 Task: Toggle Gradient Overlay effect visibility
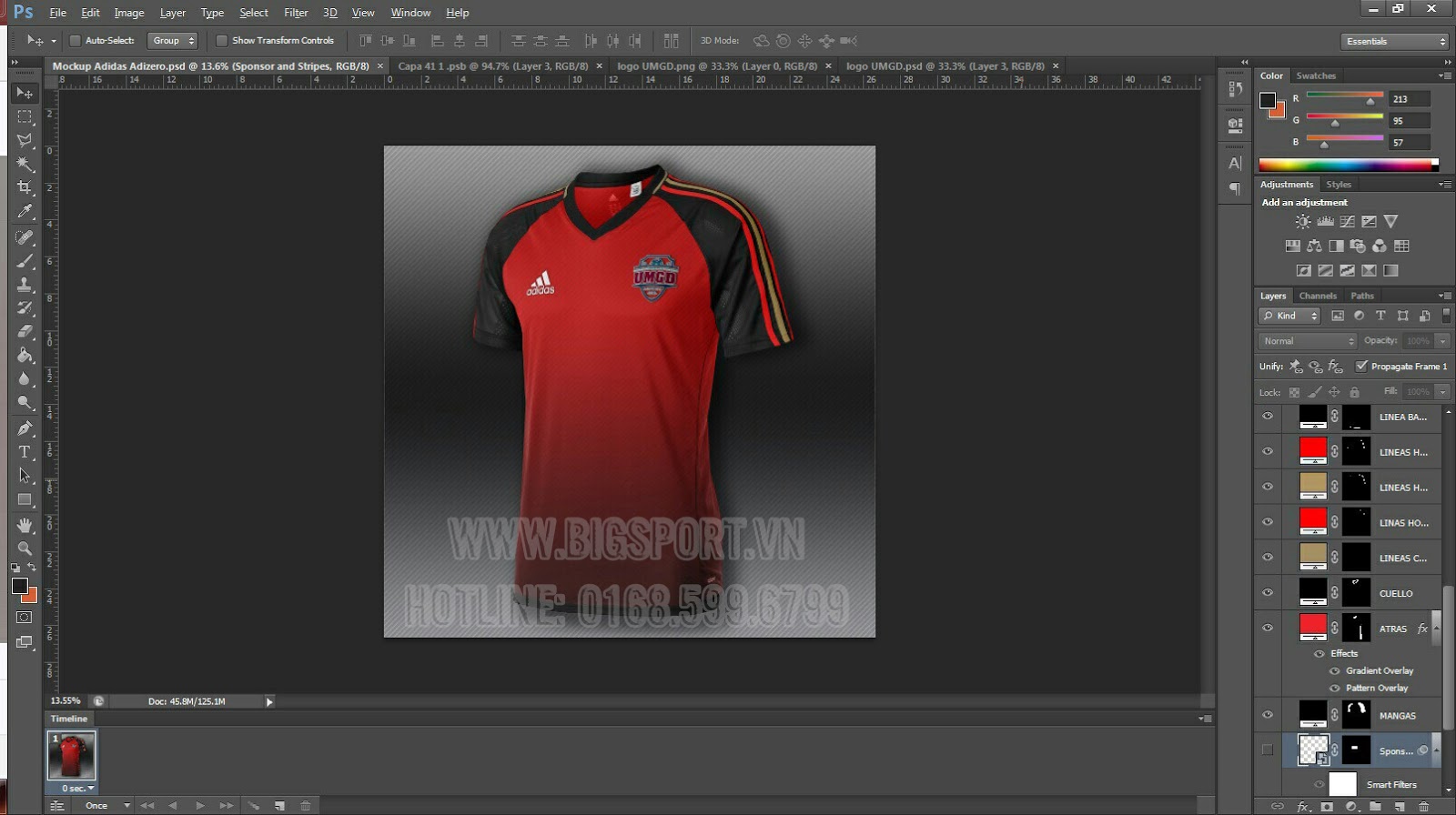coord(1334,671)
